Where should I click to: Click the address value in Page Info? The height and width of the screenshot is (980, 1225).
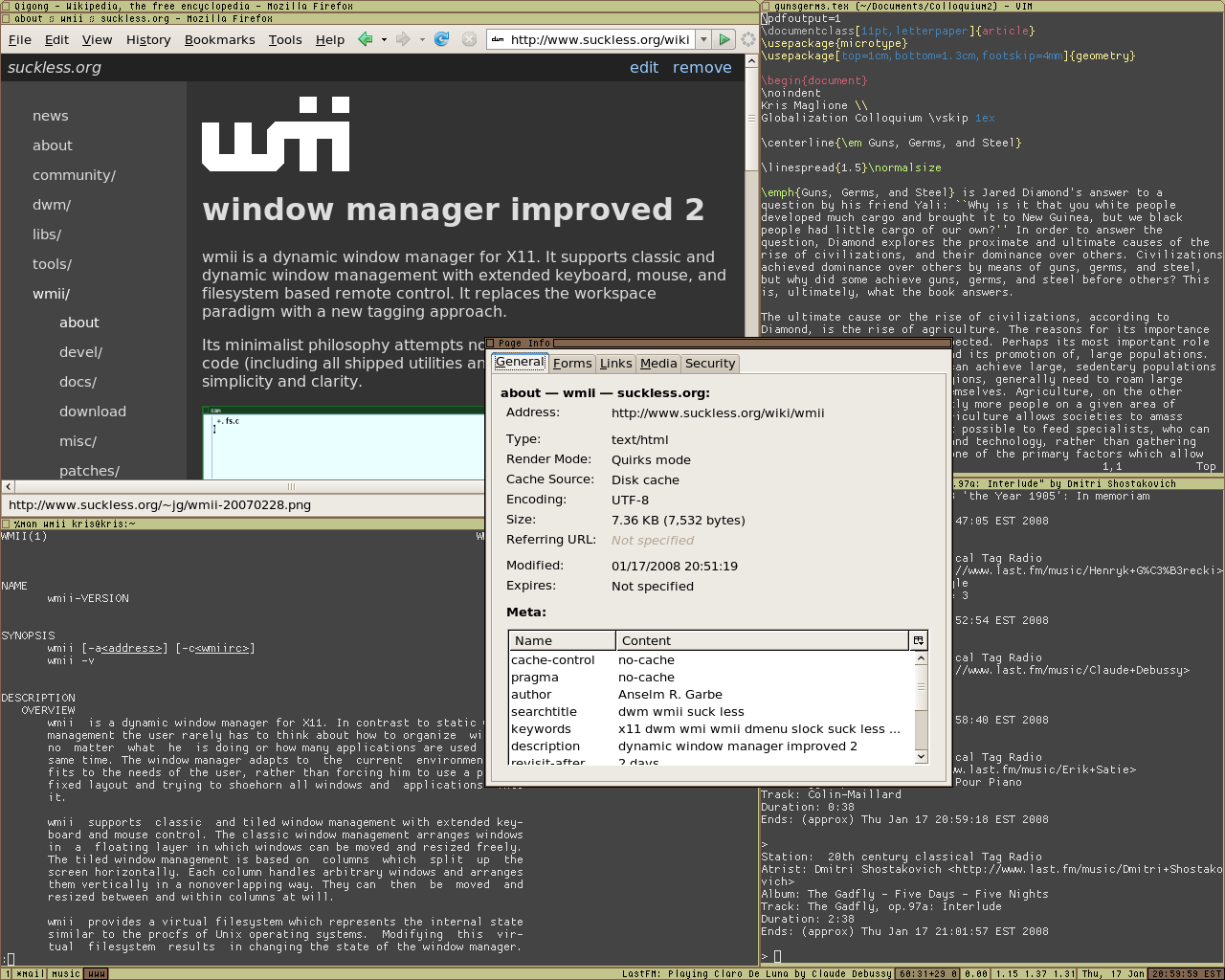coord(718,413)
